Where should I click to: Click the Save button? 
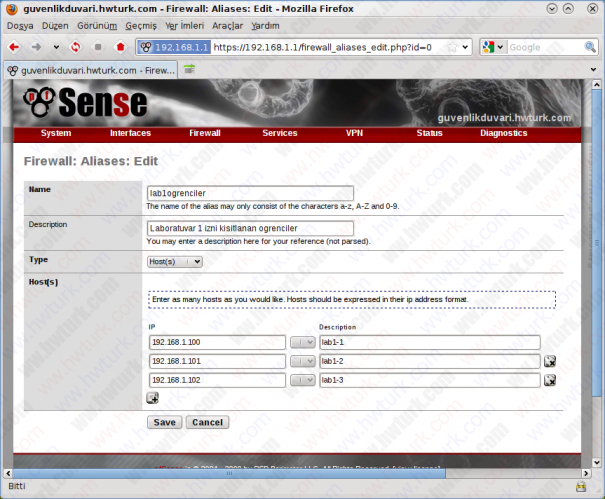click(x=164, y=422)
